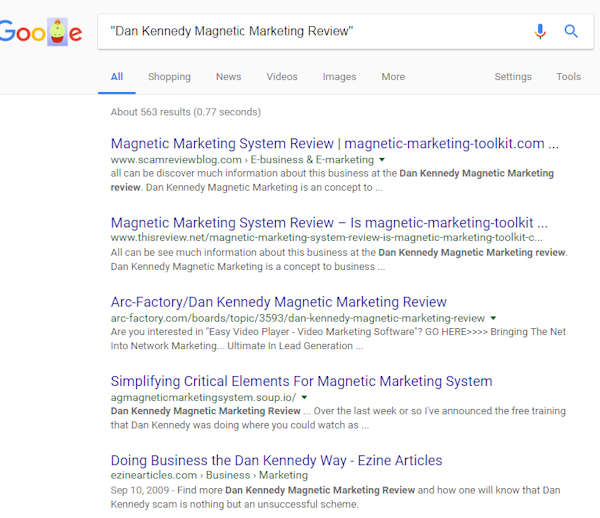Open the Videos results tab

pyautogui.click(x=282, y=77)
